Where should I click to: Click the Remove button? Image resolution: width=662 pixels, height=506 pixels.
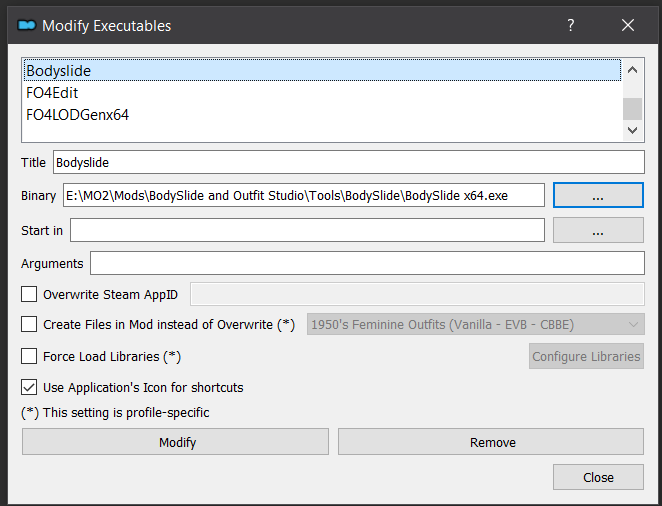(491, 442)
